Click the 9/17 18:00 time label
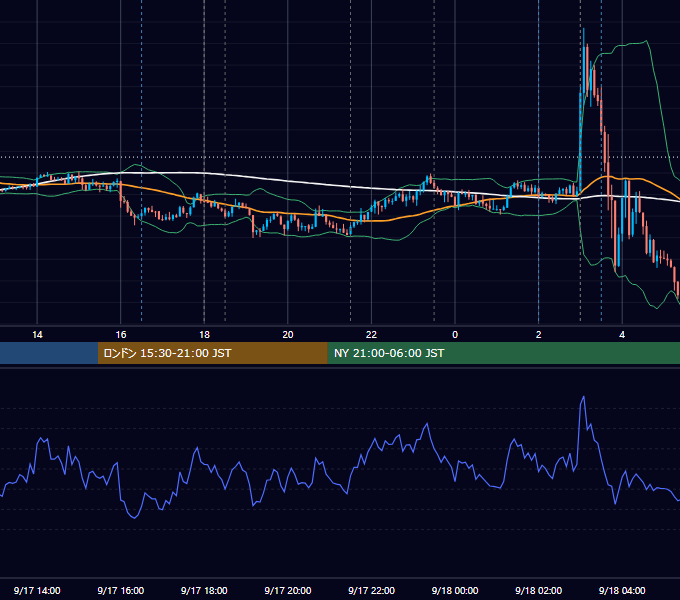Image resolution: width=680 pixels, height=600 pixels. 204,590
